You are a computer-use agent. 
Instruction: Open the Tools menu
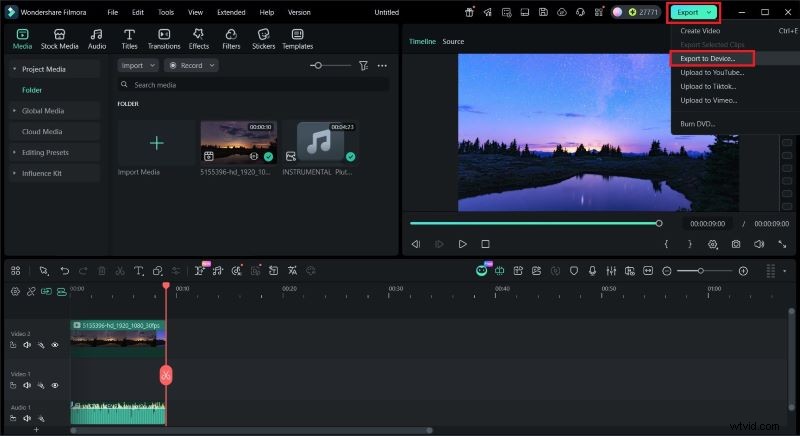(x=165, y=12)
